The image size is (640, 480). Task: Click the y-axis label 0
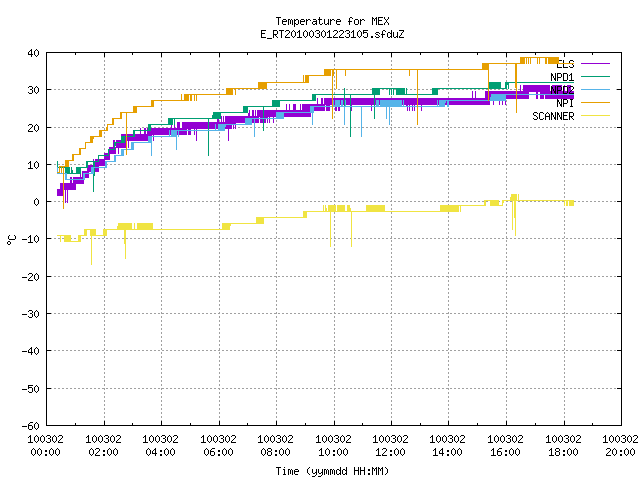(37, 202)
